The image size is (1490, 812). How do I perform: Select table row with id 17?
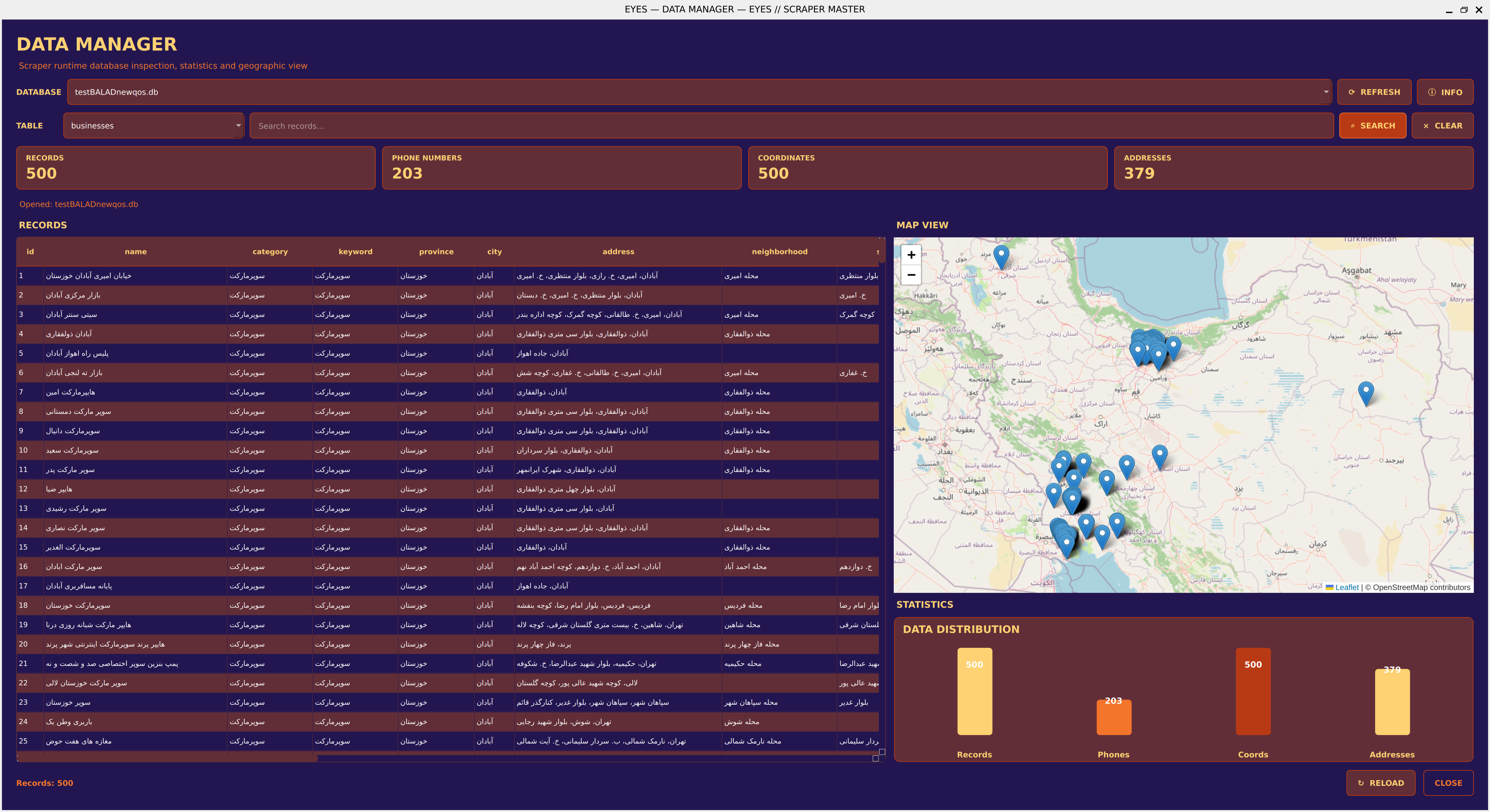click(448, 586)
